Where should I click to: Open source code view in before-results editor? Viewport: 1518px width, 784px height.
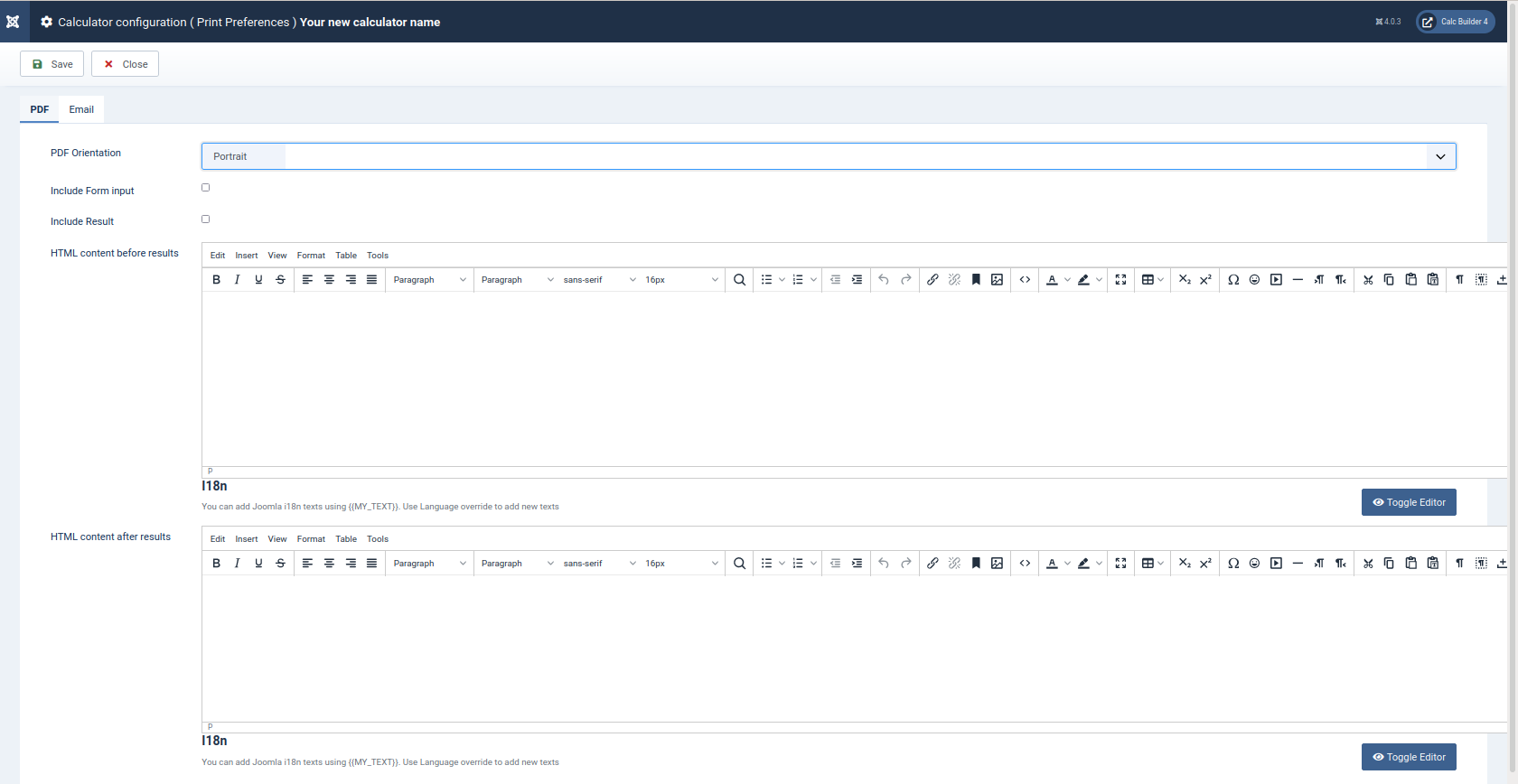pos(1025,280)
